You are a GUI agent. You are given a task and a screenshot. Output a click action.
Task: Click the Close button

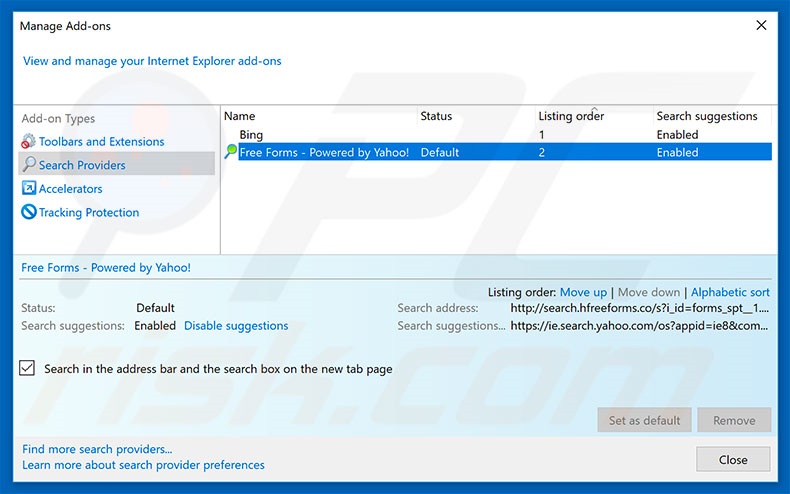tap(733, 459)
